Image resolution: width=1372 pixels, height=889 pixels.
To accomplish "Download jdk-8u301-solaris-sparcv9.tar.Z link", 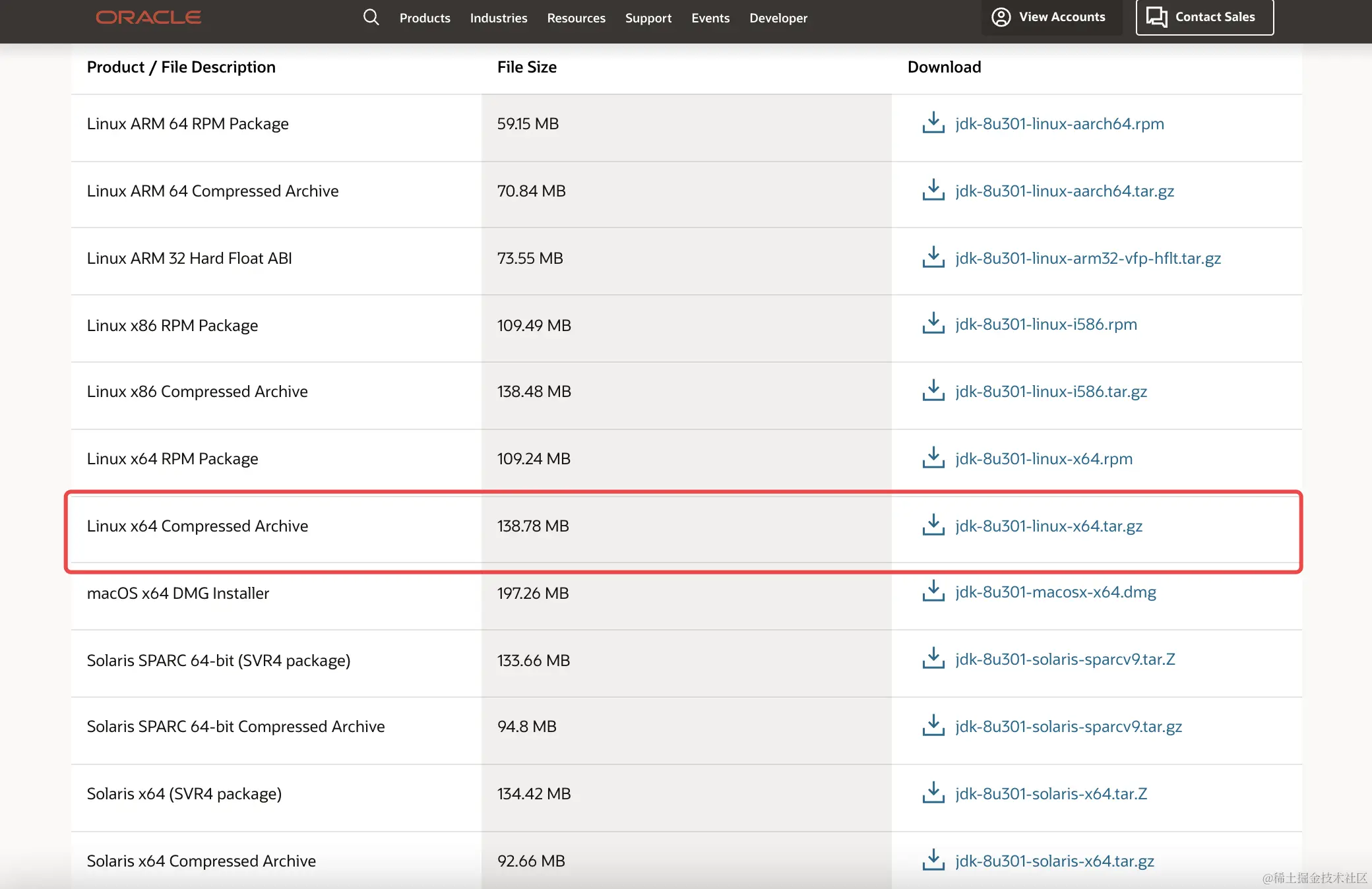I will [x=1065, y=659].
